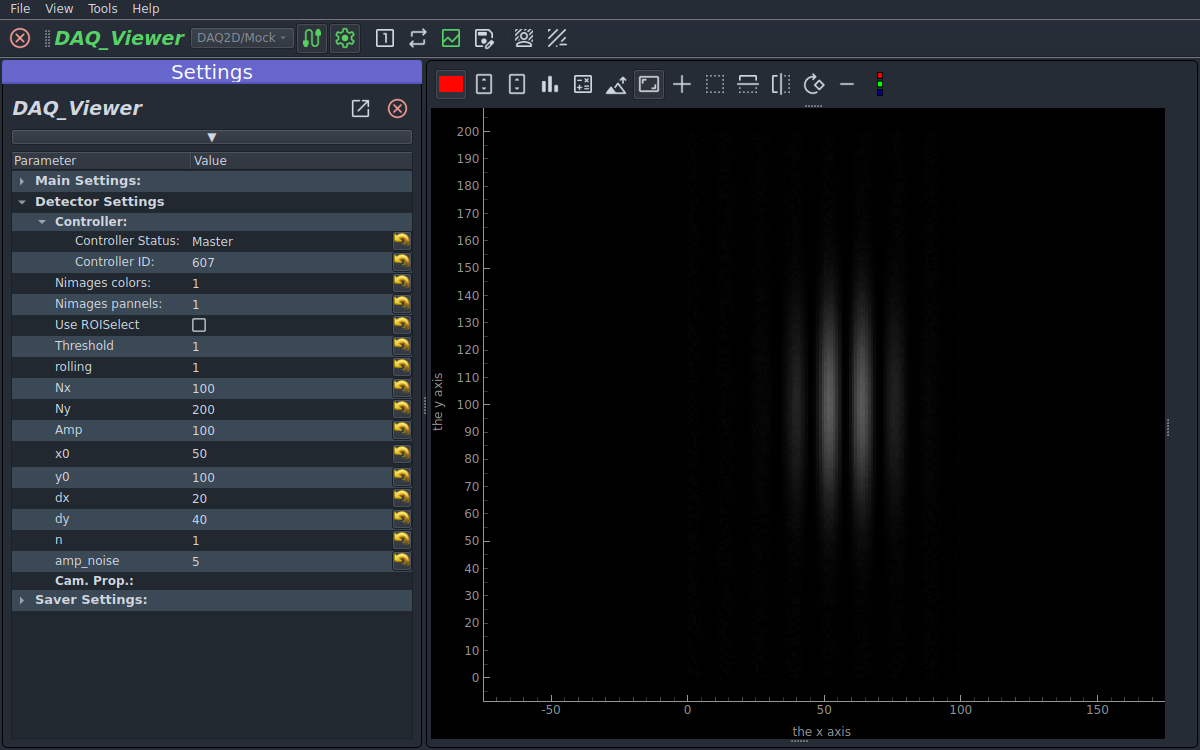The height and width of the screenshot is (750, 1200).
Task: Select the n parameter value 1
Action: 196,540
